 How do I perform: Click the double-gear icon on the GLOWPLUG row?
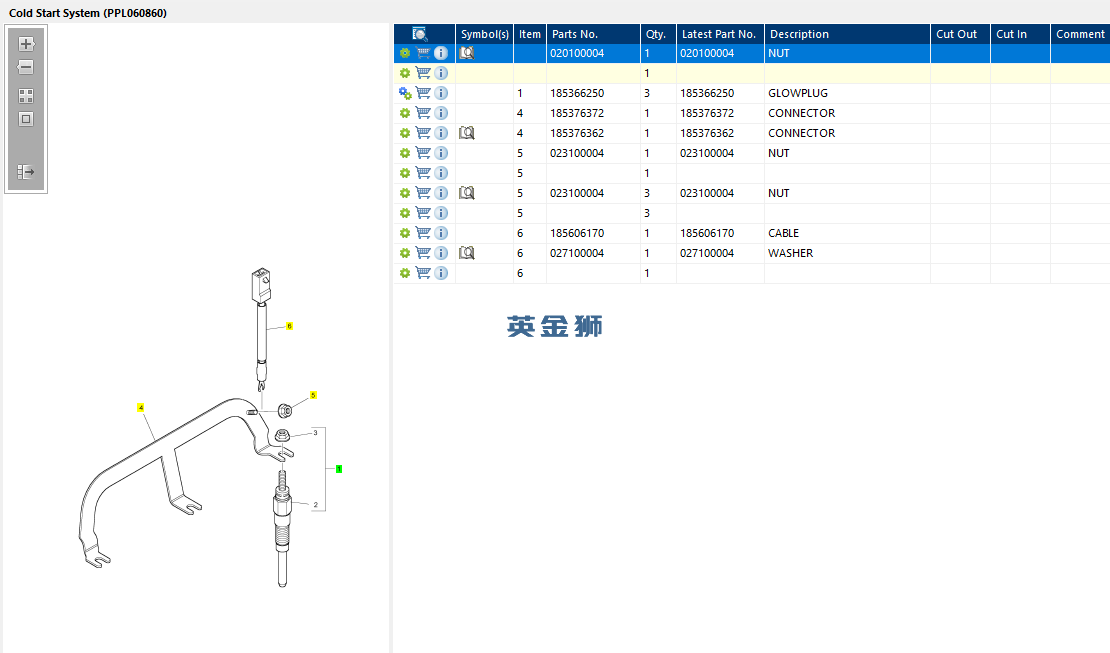tap(405, 93)
